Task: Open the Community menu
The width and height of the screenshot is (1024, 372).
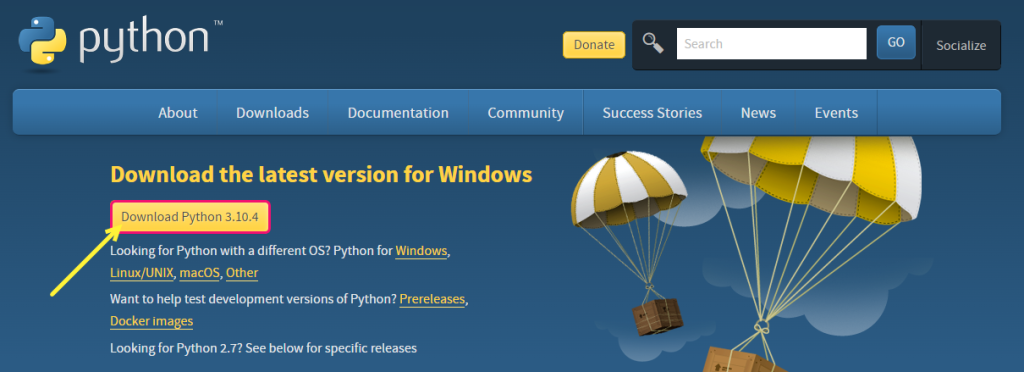Action: click(x=526, y=112)
